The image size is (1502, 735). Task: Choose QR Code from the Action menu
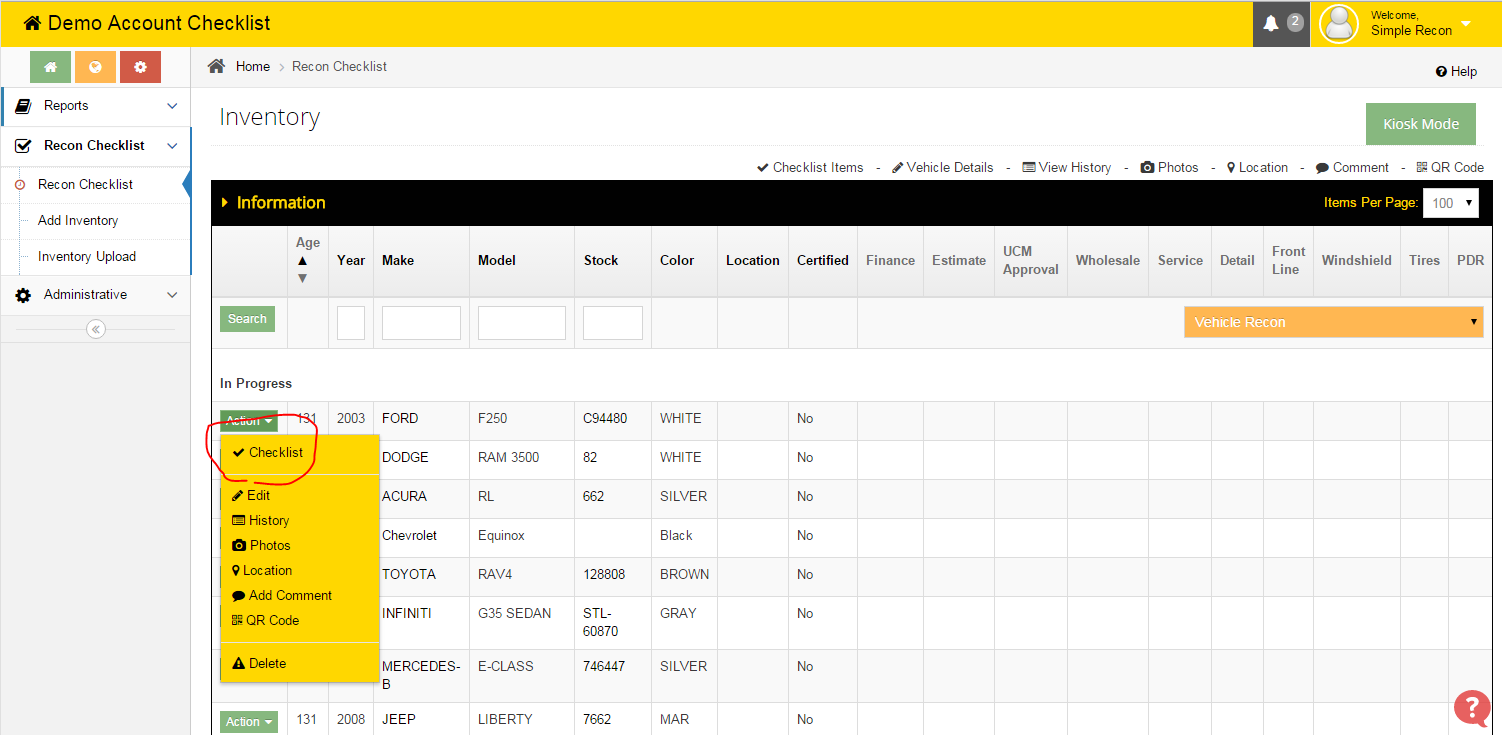(x=266, y=620)
